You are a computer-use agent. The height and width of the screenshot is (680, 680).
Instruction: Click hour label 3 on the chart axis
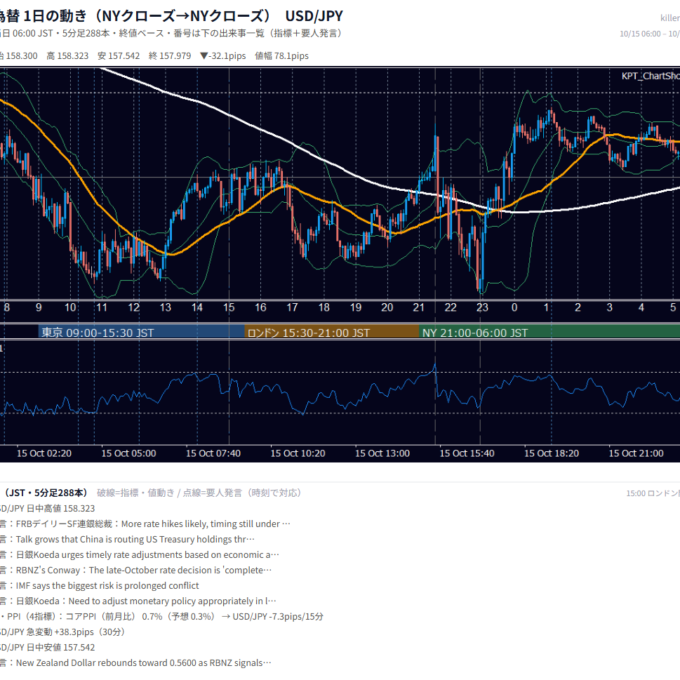point(609,307)
